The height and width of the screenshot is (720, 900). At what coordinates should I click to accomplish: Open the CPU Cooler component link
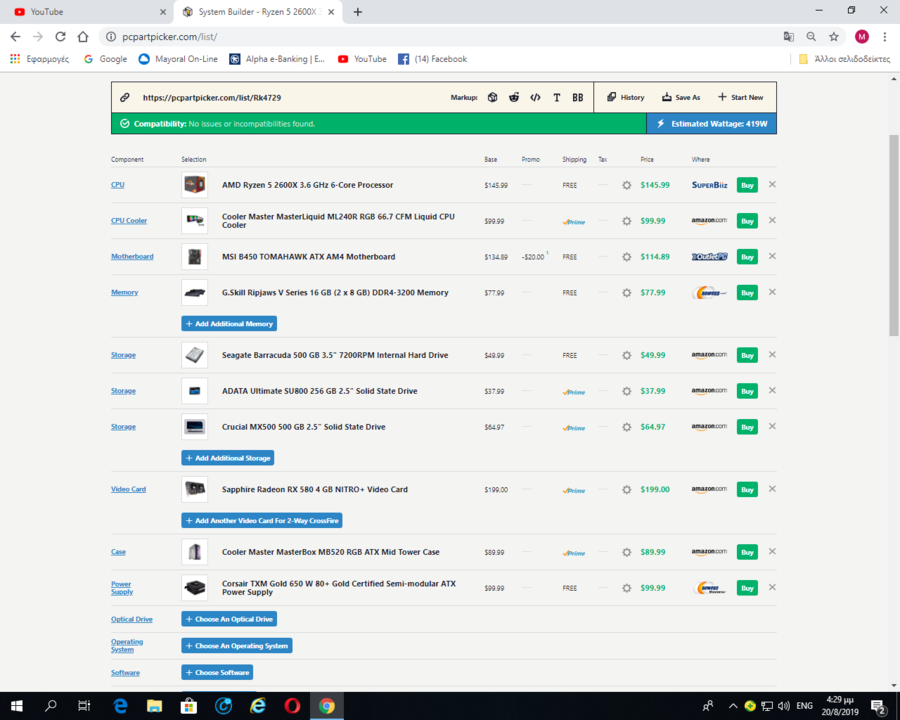tap(129, 220)
